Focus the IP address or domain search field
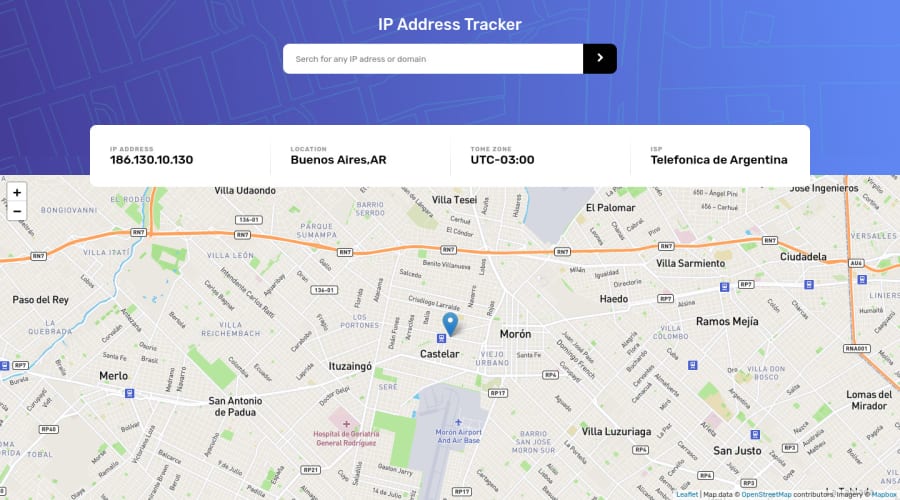Image resolution: width=900 pixels, height=500 pixels. click(433, 59)
